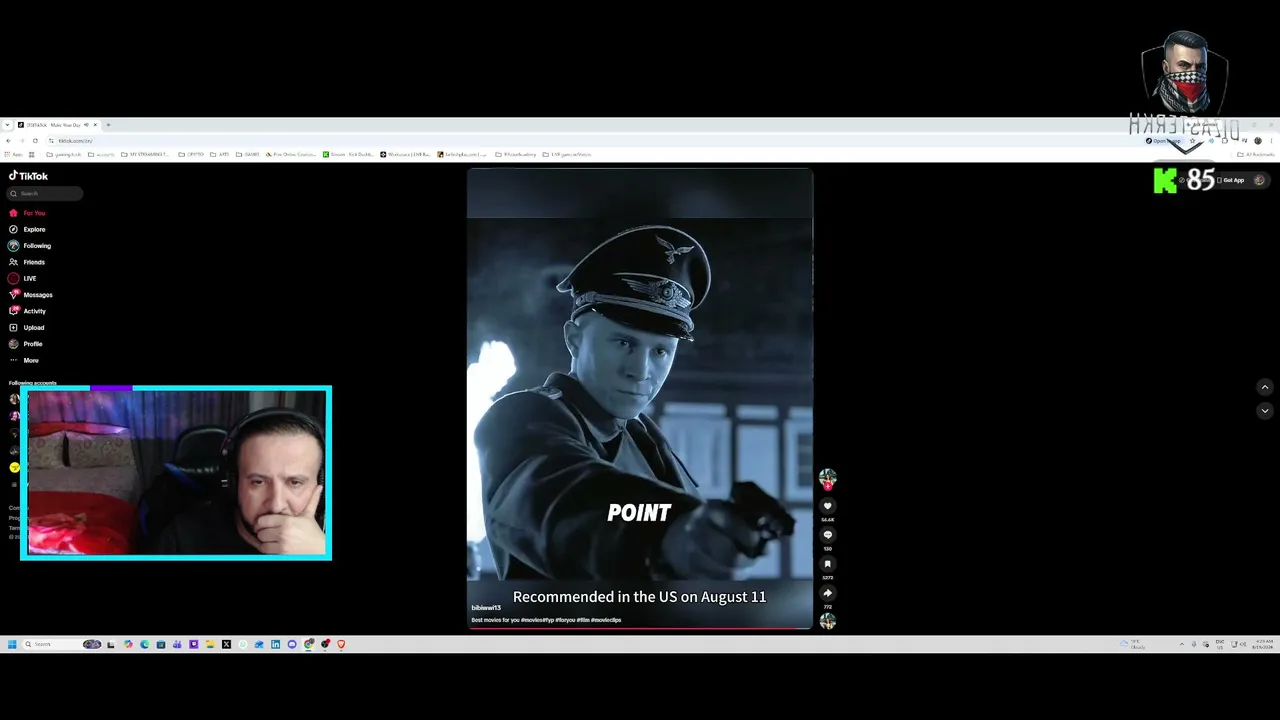Click the TikTok search field
Viewport: 1280px width, 720px height.
(x=45, y=194)
